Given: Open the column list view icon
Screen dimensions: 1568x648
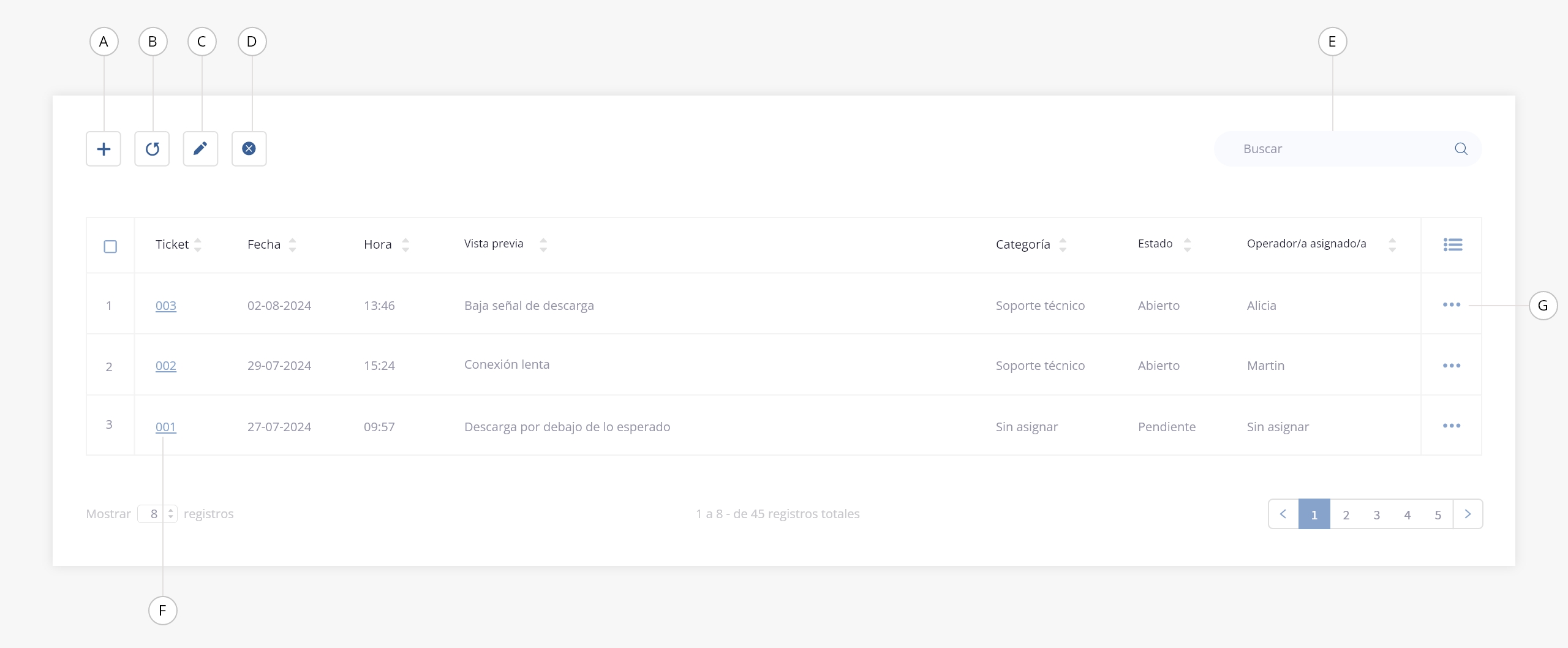Looking at the screenshot, I should 1452,245.
